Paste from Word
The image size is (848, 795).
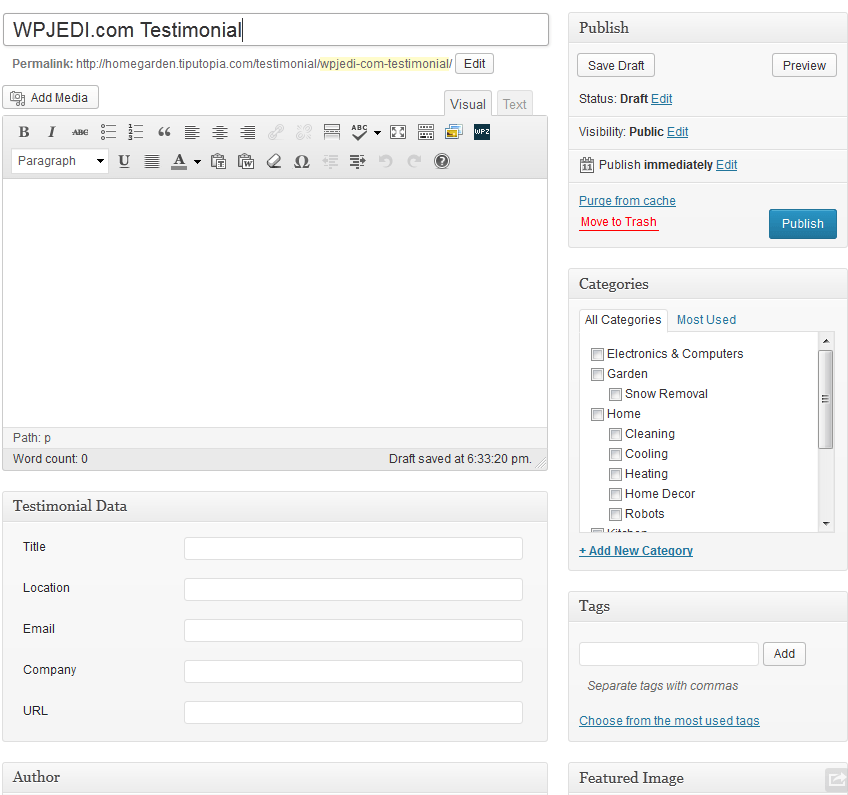246,161
